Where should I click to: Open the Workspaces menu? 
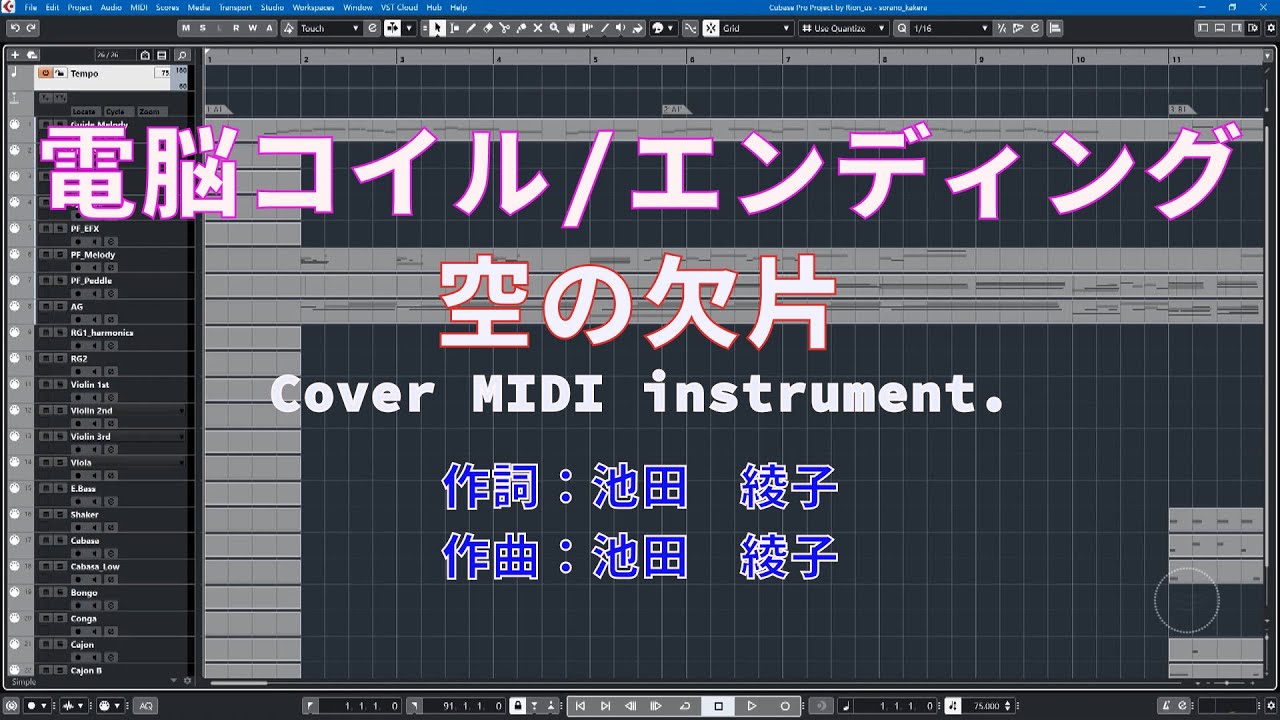pos(313,7)
